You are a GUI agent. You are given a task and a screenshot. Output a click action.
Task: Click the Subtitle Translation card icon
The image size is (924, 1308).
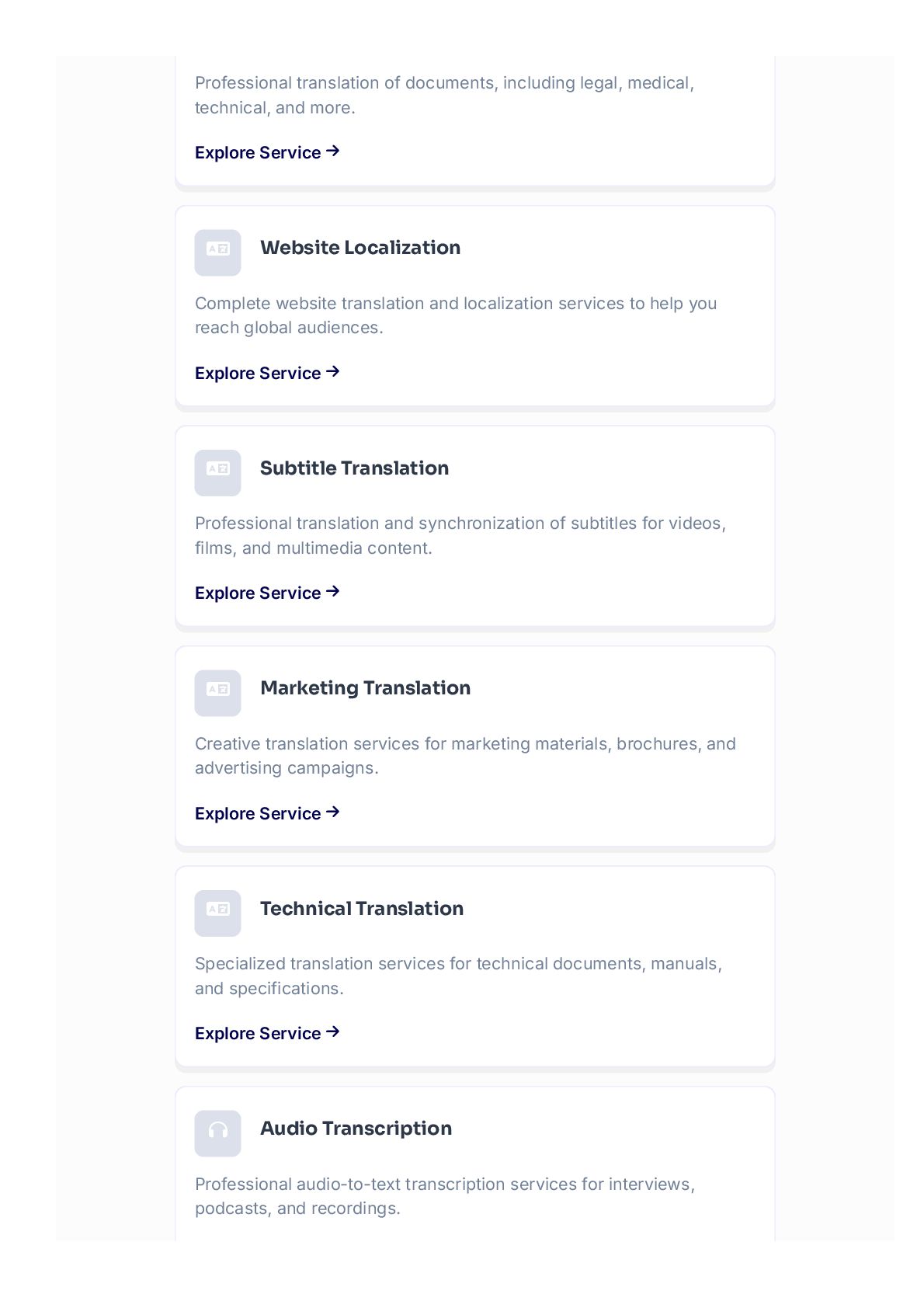pyautogui.click(x=217, y=472)
